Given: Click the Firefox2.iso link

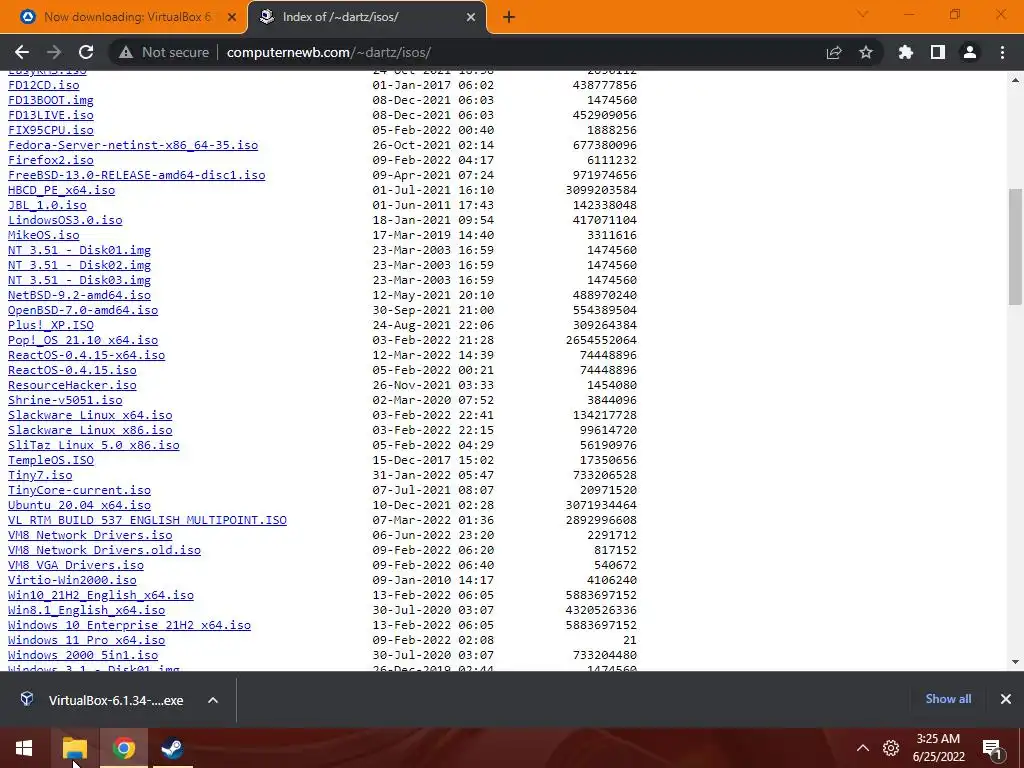Looking at the screenshot, I should [x=51, y=160].
